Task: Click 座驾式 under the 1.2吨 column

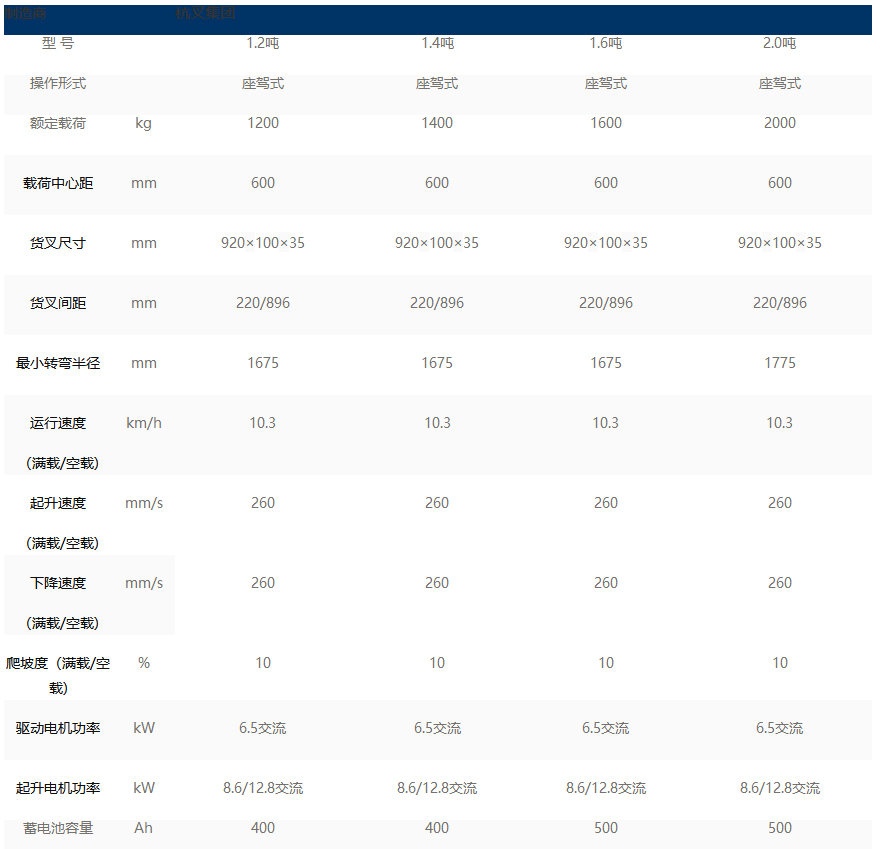Action: point(263,84)
